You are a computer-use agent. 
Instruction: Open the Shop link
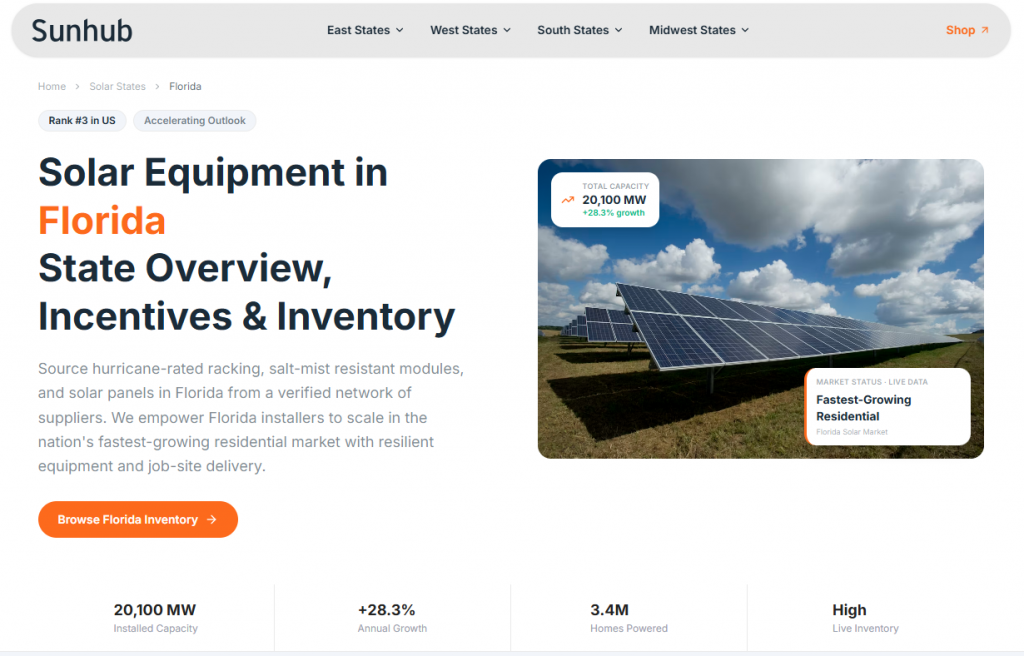(967, 30)
